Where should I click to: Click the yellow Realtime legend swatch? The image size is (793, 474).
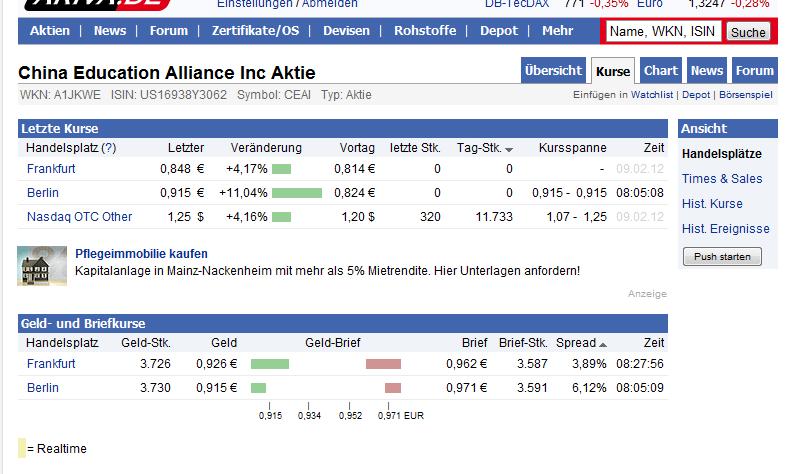(x=22, y=448)
